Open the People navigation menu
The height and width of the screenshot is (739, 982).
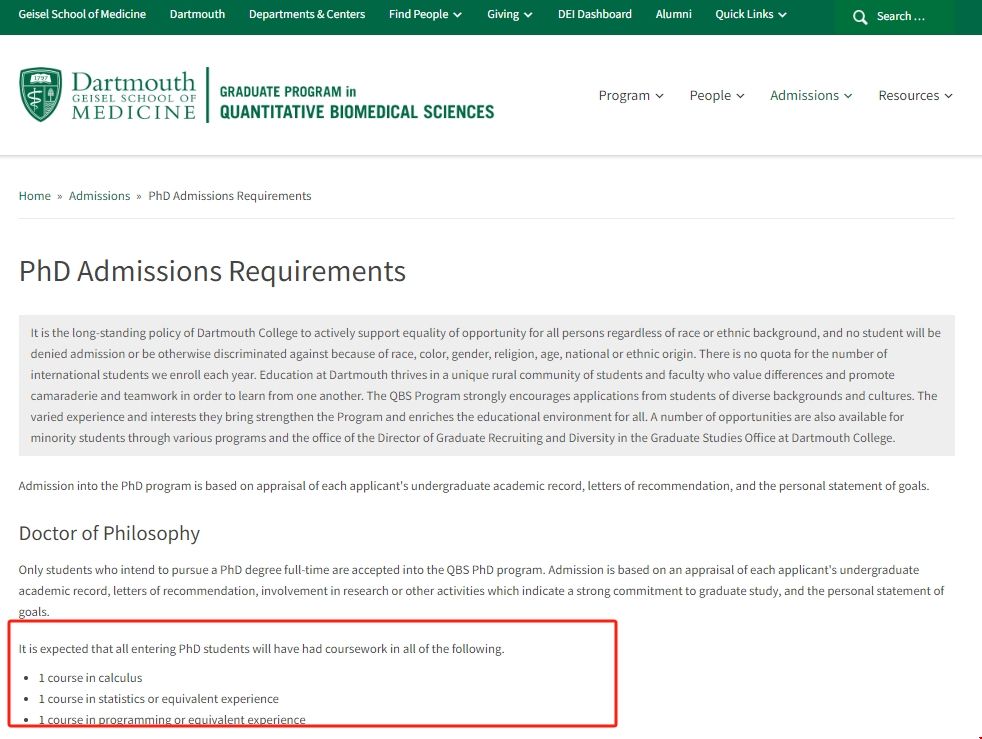click(x=717, y=95)
